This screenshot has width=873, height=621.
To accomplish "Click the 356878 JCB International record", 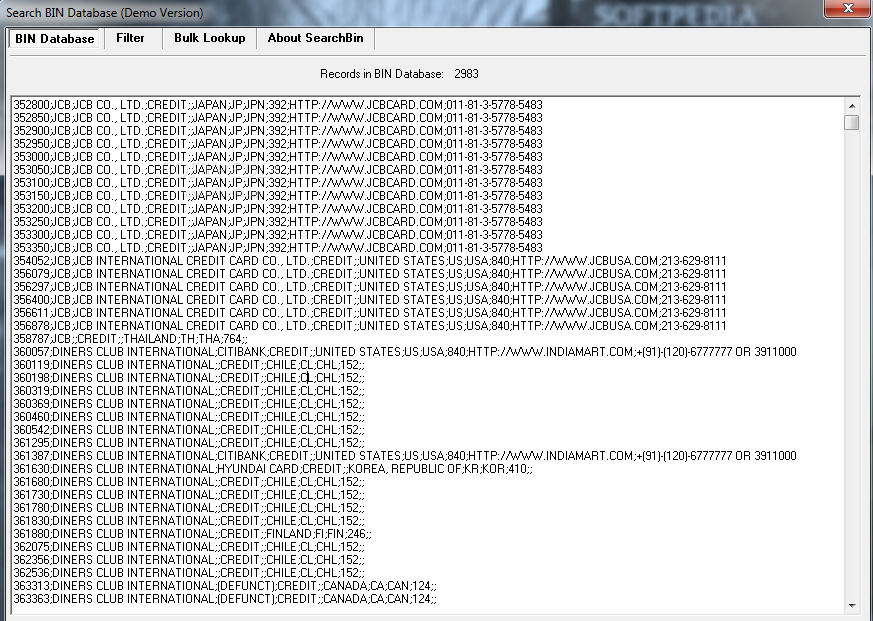I will click(370, 325).
